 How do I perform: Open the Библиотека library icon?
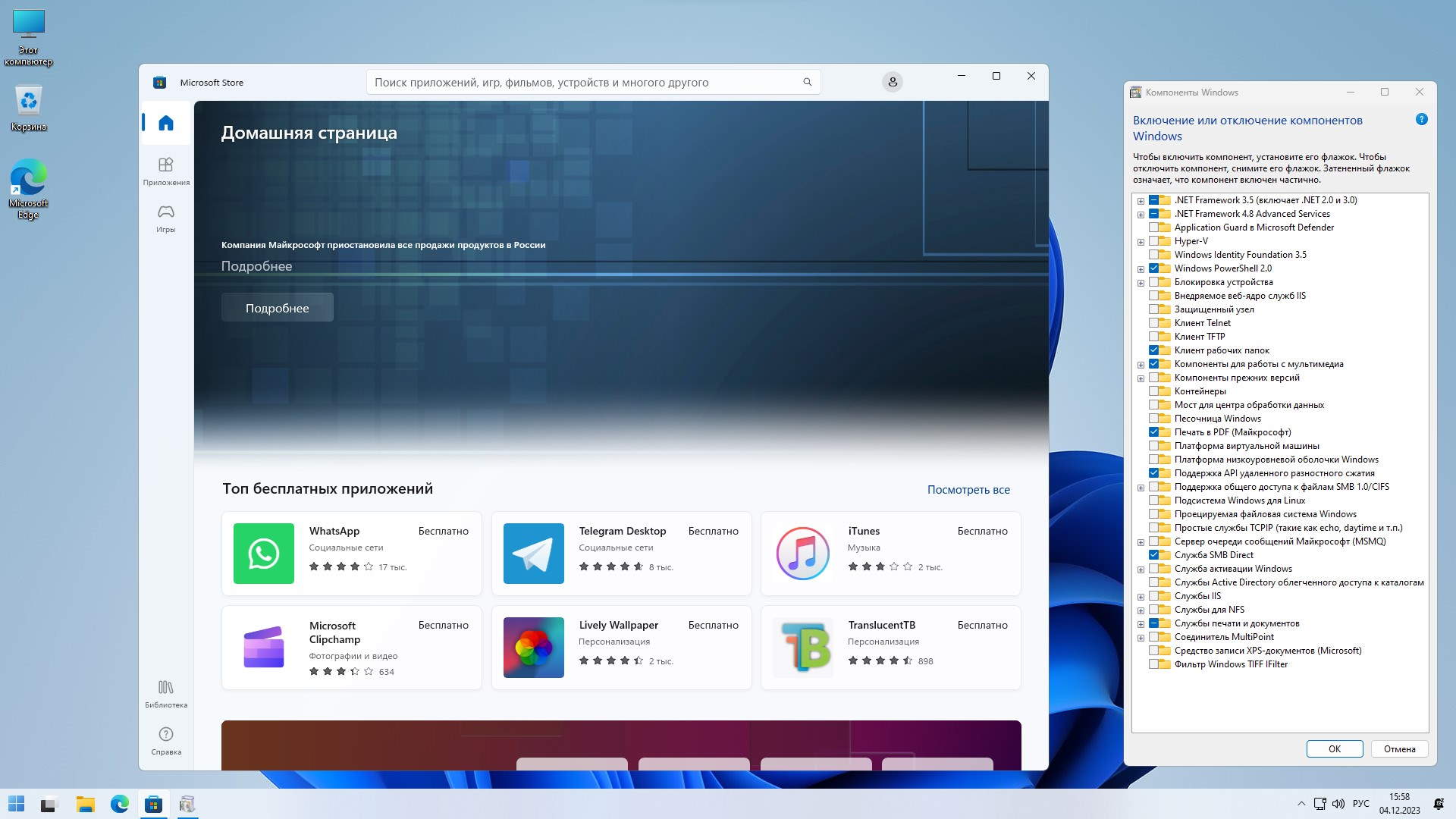[x=166, y=688]
